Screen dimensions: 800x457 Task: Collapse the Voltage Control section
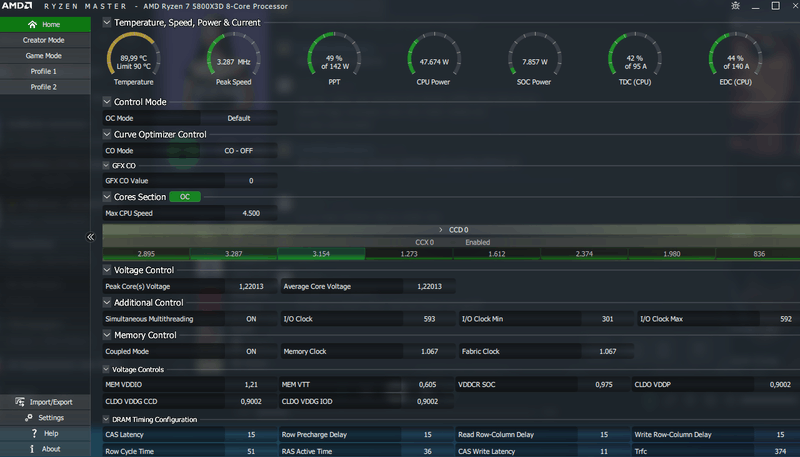(x=107, y=270)
